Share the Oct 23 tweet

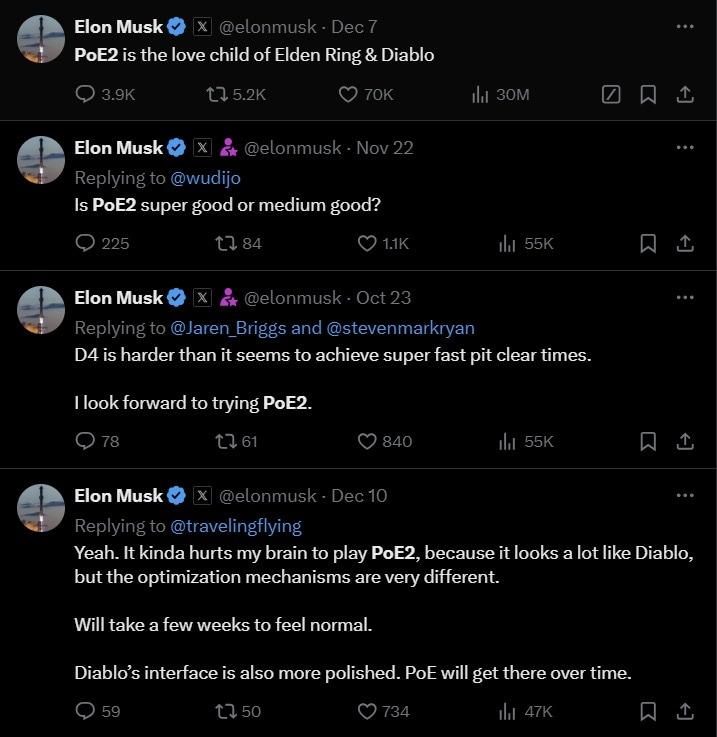click(x=685, y=441)
